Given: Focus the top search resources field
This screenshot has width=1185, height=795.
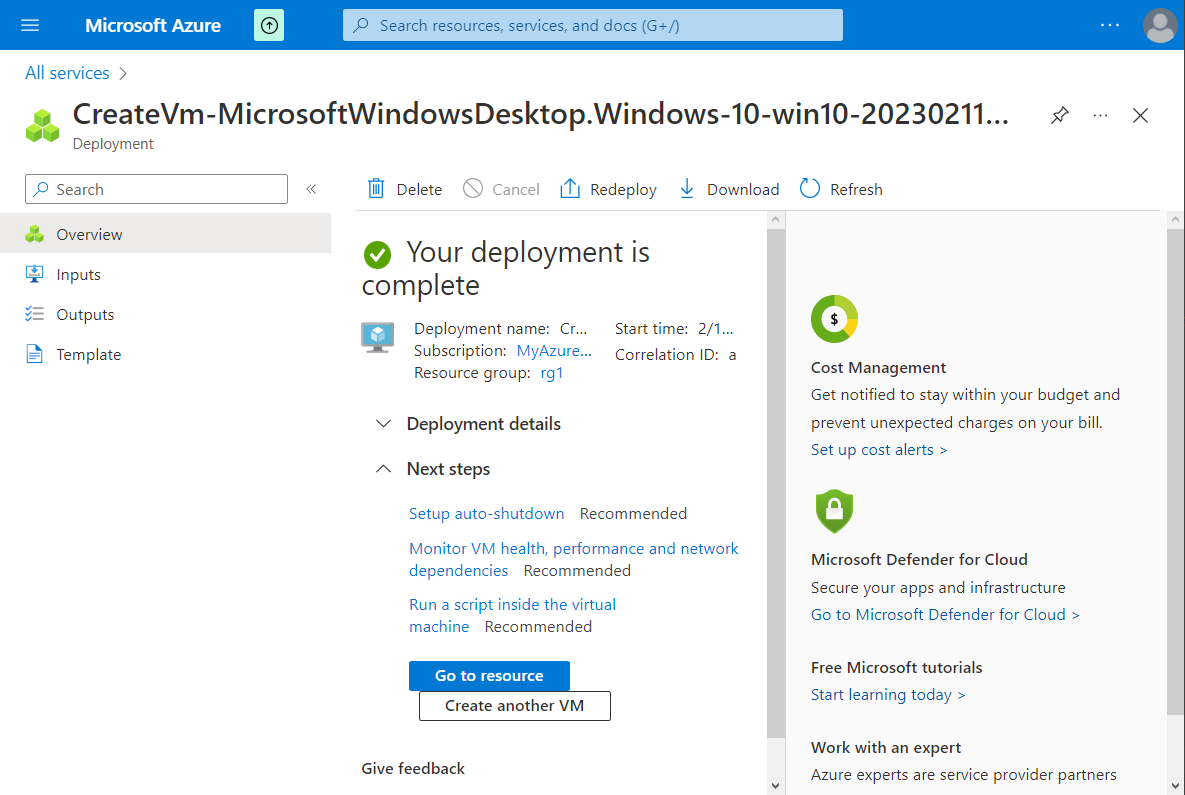Looking at the screenshot, I should click(x=592, y=25).
